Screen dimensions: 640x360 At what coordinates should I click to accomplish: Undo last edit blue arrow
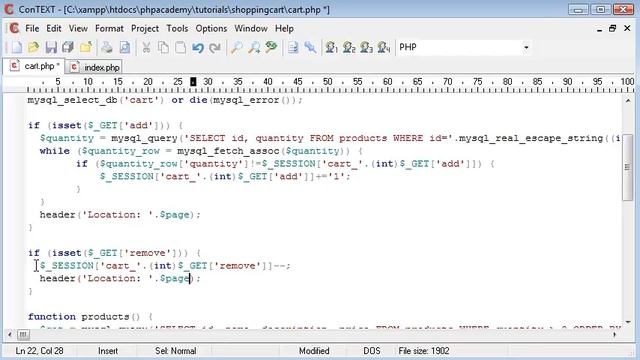tap(198, 47)
